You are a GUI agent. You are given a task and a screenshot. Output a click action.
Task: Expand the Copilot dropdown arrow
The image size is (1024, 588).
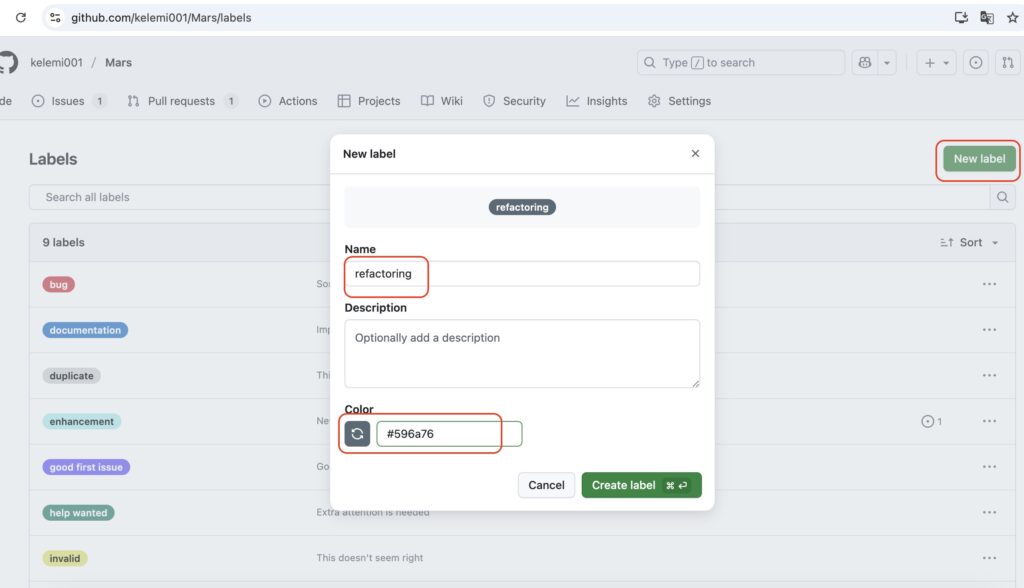887,63
